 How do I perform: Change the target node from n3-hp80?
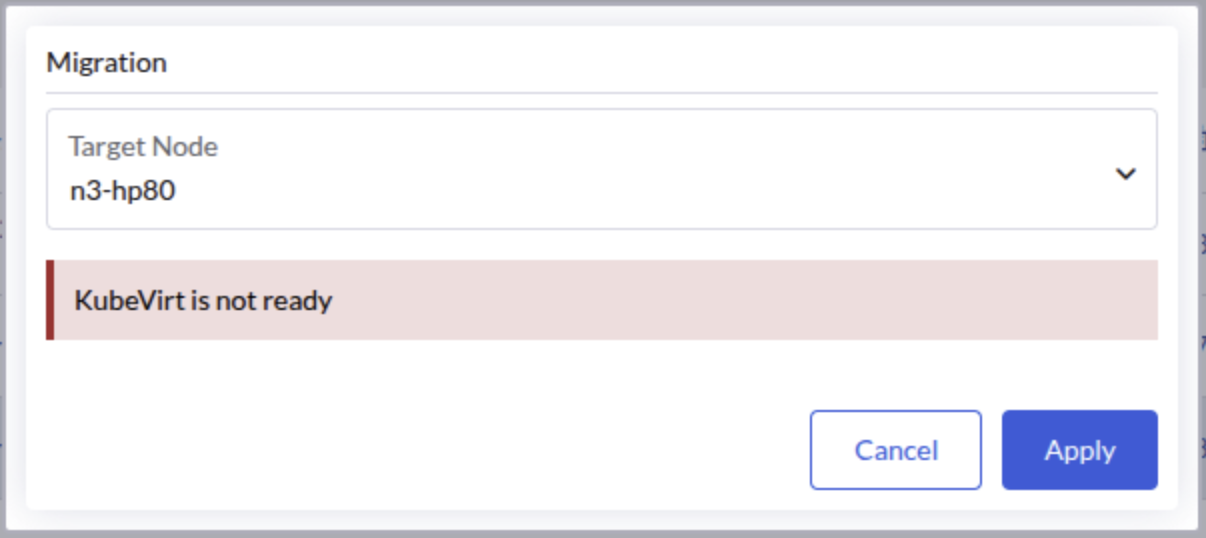[600, 169]
